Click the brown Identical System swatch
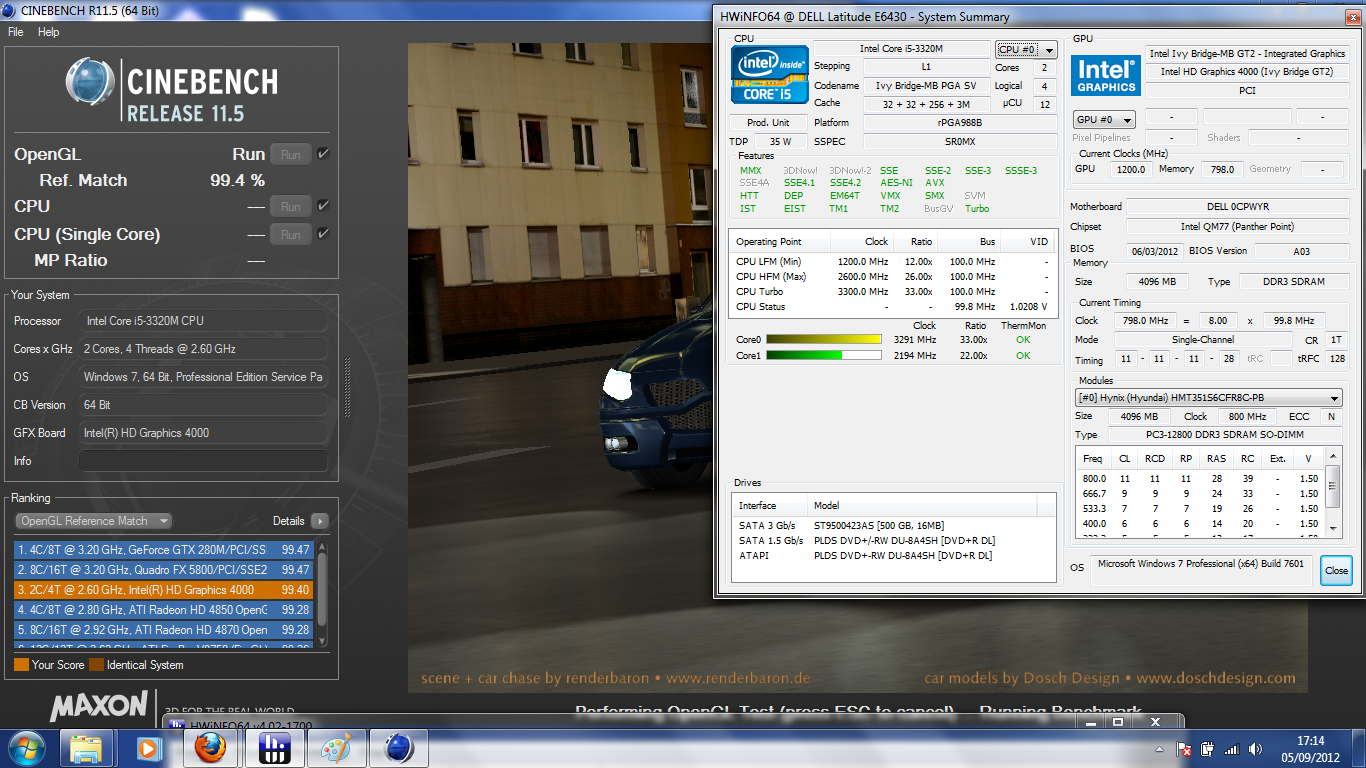This screenshot has height=768, width=1366. (96, 664)
